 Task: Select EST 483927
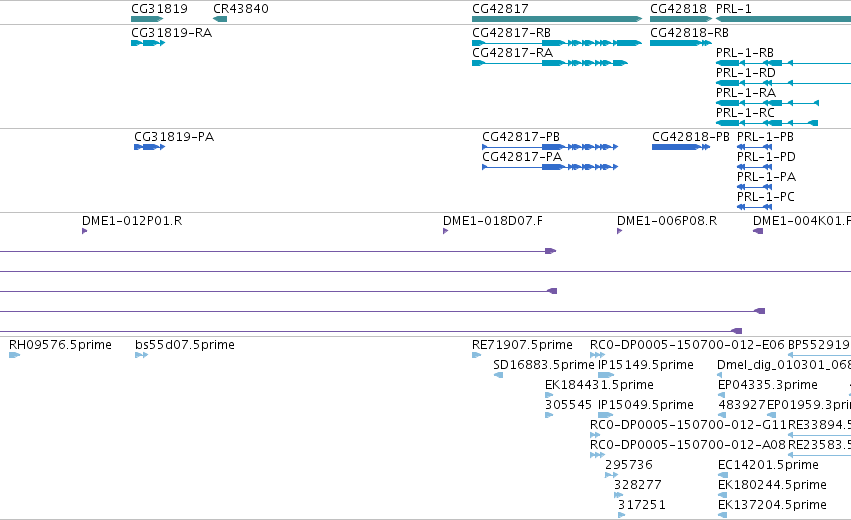coord(722,415)
